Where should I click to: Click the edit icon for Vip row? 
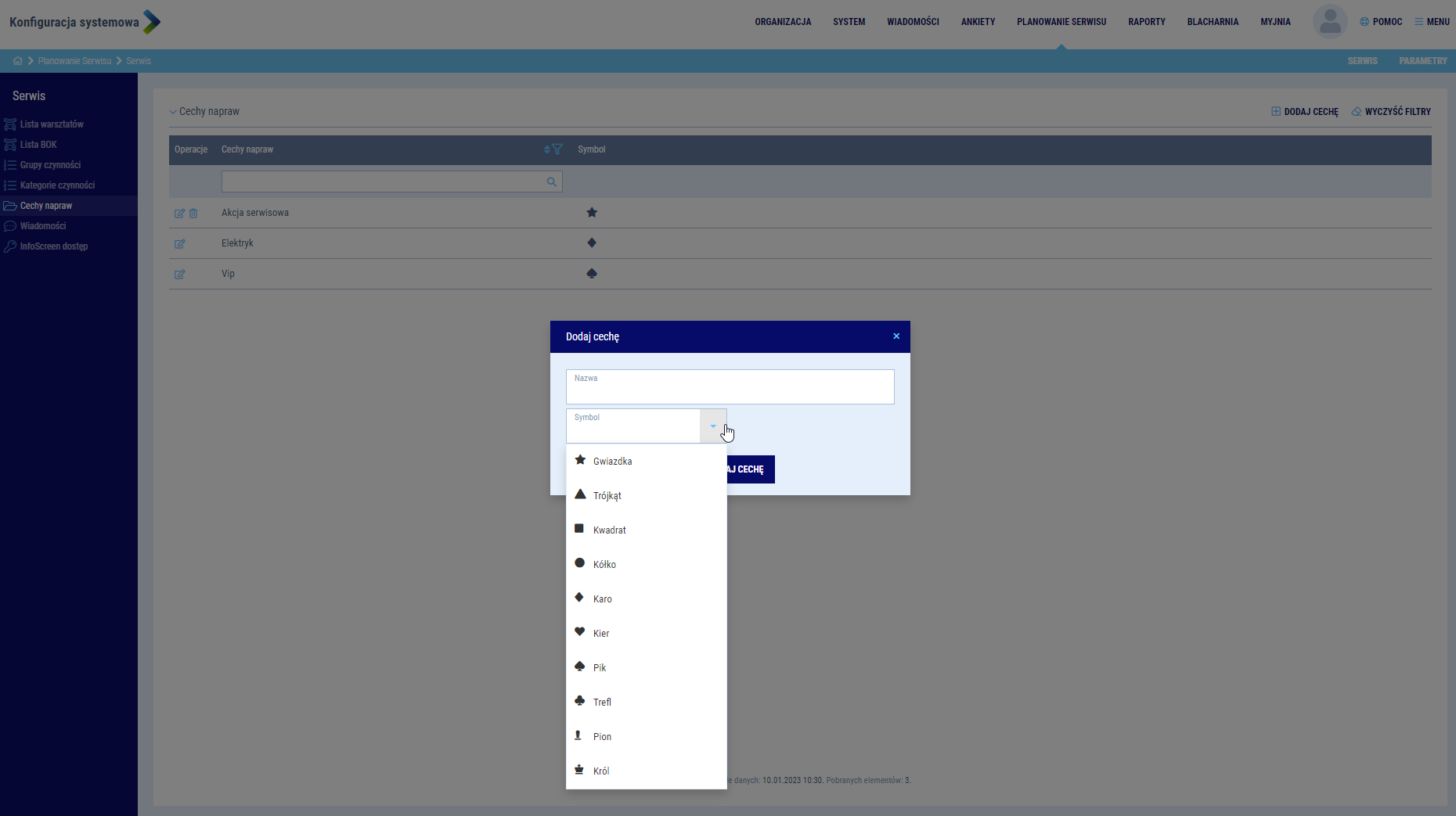[x=179, y=275]
